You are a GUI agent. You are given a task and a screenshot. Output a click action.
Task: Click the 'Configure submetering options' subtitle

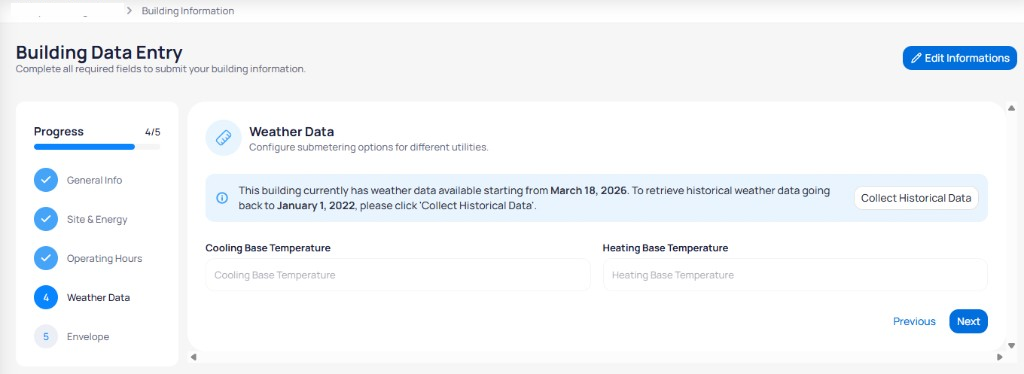[x=368, y=148]
